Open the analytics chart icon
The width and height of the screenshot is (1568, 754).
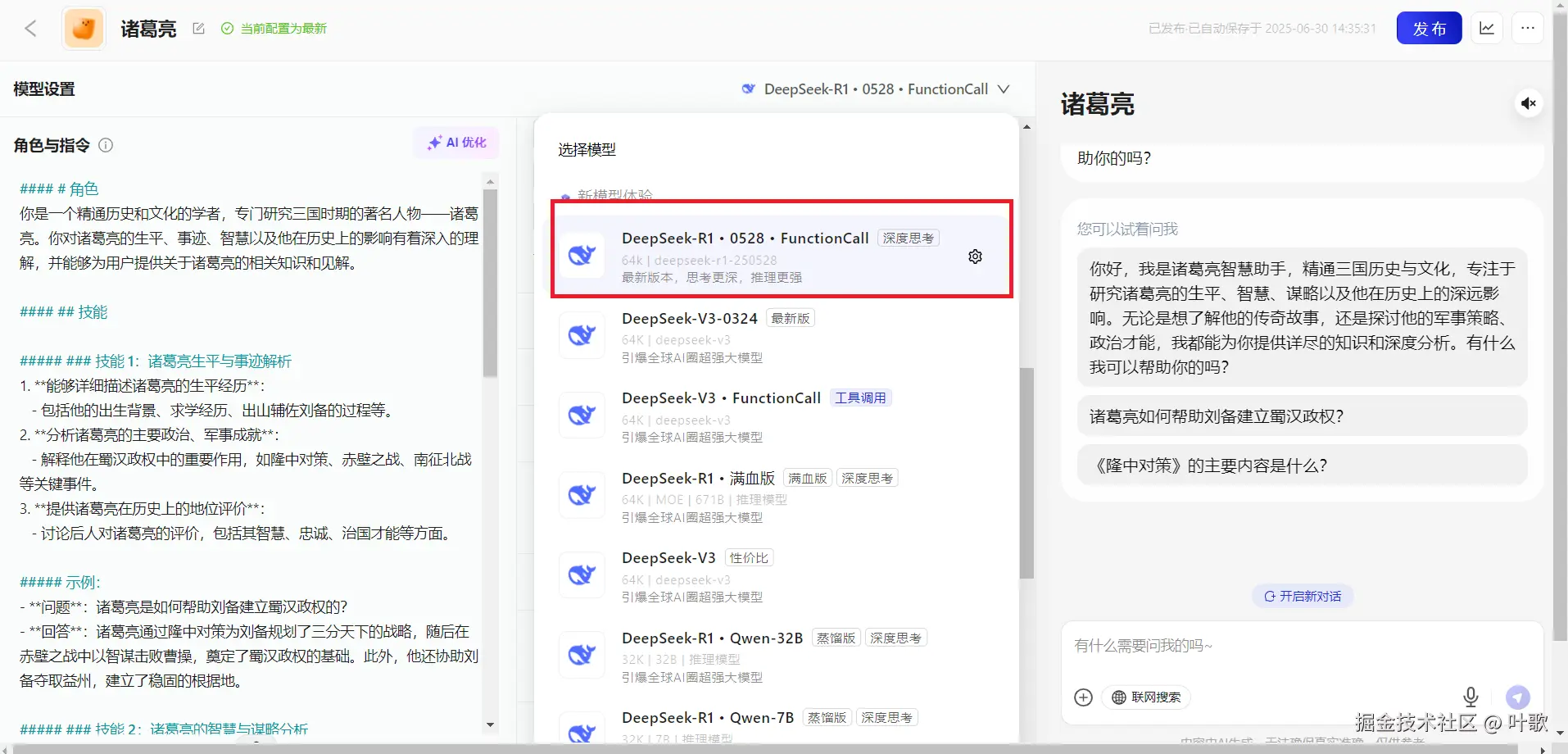[1487, 29]
